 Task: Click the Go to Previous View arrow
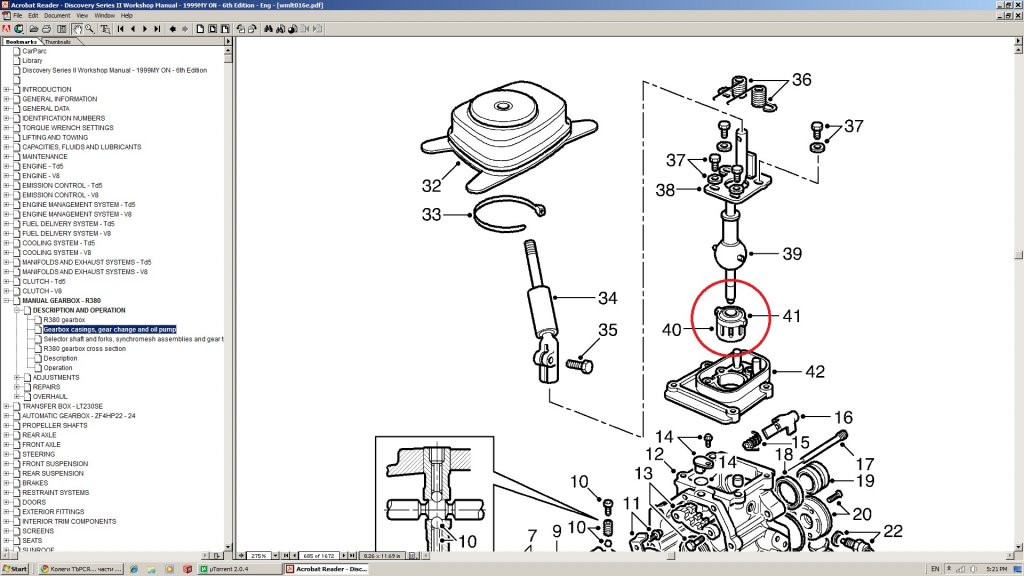pos(172,29)
